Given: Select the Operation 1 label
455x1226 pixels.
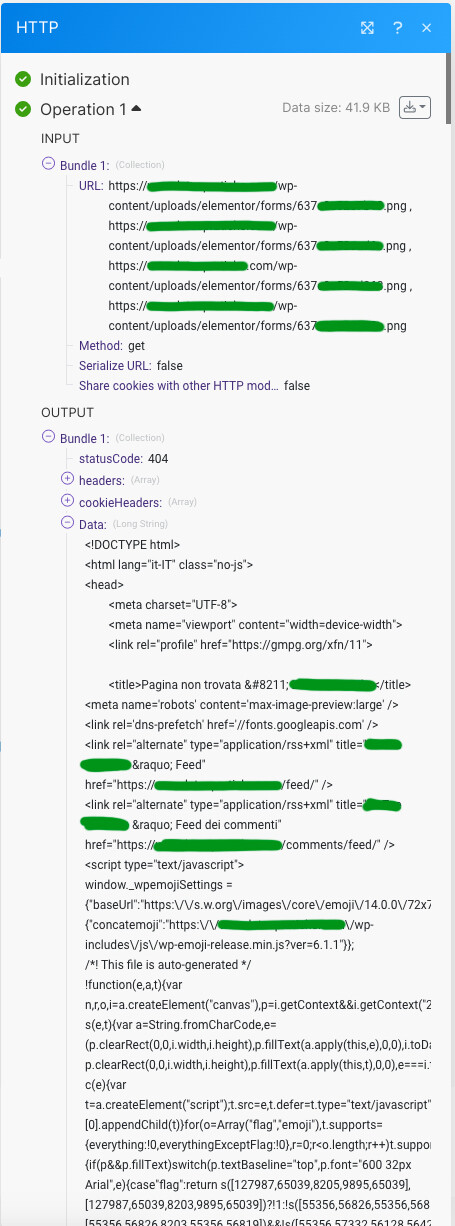Looking at the screenshot, I should (83, 109).
